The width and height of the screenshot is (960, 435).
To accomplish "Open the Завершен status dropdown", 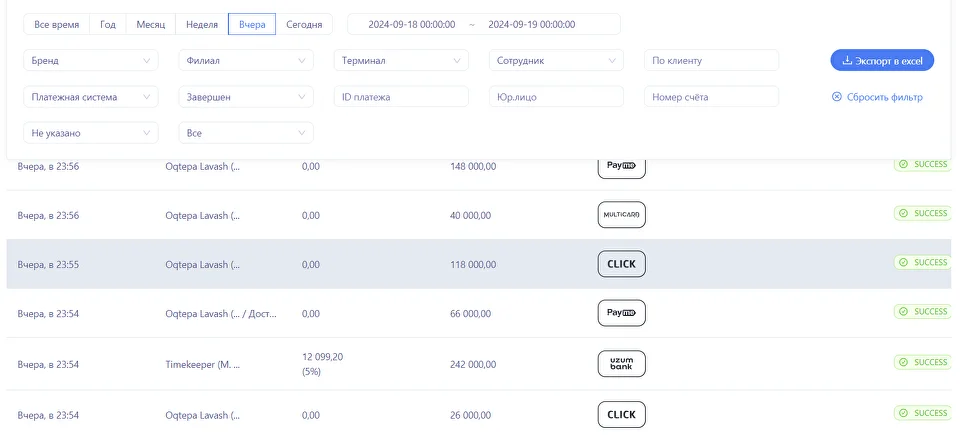I will (x=245, y=97).
